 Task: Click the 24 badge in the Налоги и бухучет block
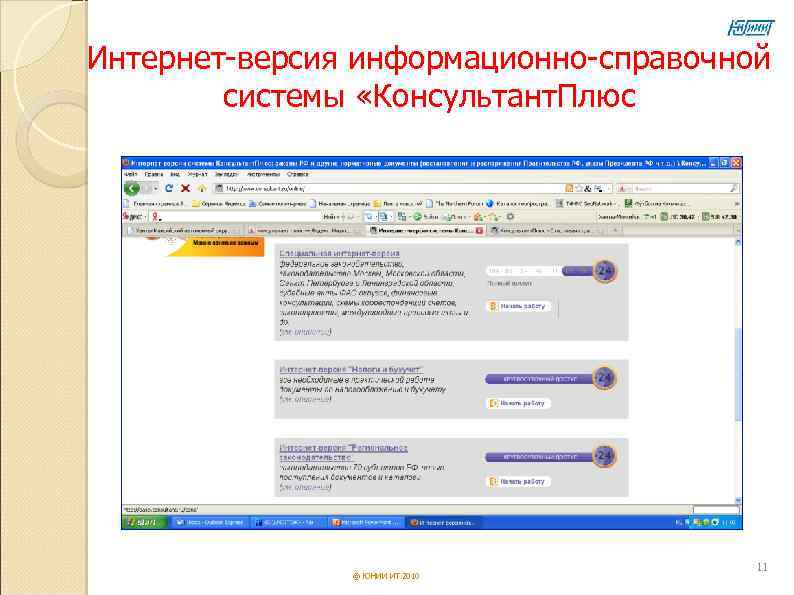click(605, 378)
